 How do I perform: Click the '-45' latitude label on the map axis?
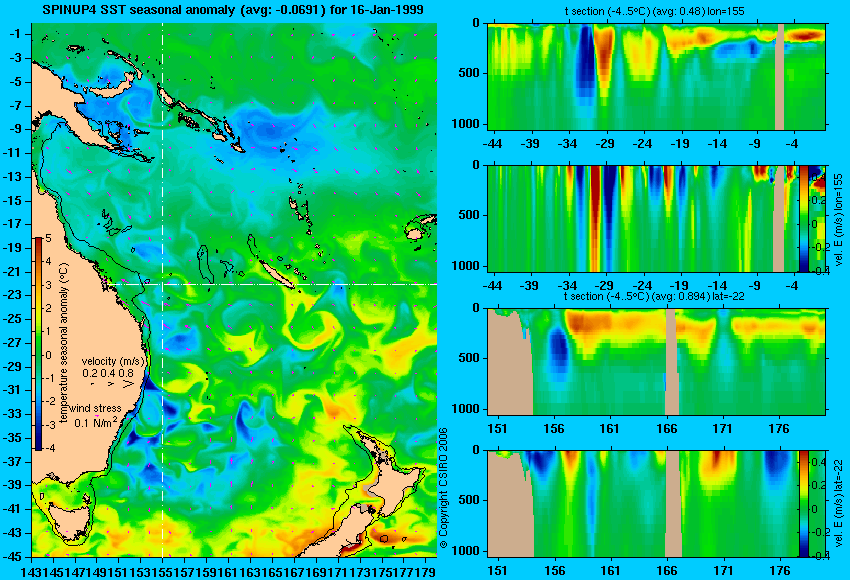tap(12, 556)
